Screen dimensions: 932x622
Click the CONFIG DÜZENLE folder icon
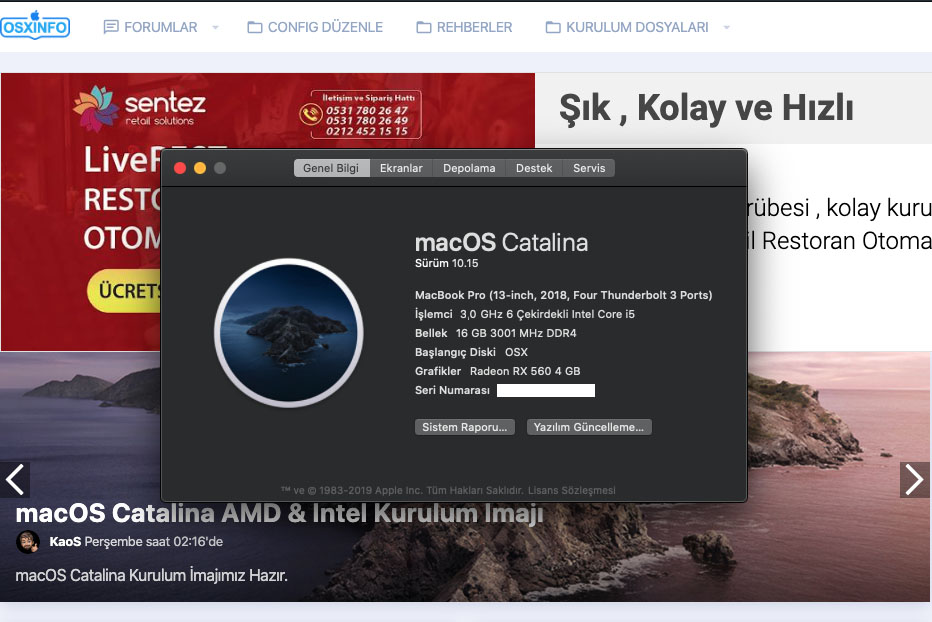tap(255, 27)
